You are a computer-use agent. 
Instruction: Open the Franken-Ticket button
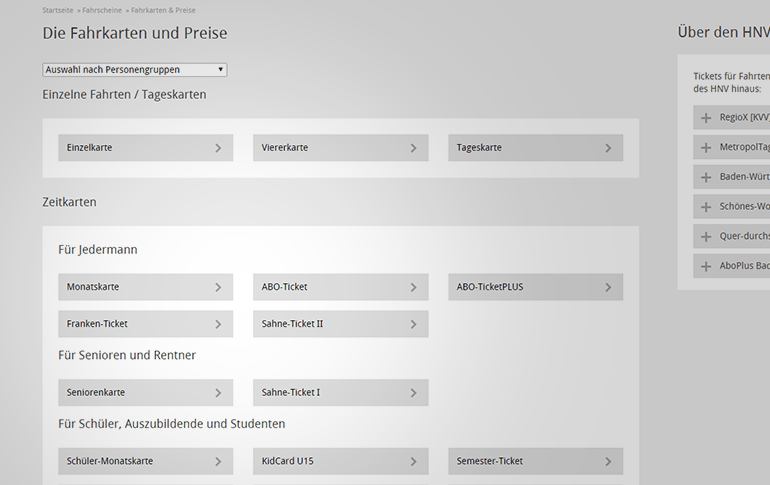click(x=145, y=324)
